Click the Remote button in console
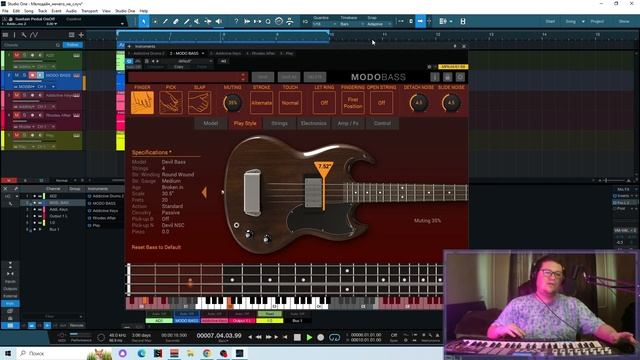 tap(76, 325)
